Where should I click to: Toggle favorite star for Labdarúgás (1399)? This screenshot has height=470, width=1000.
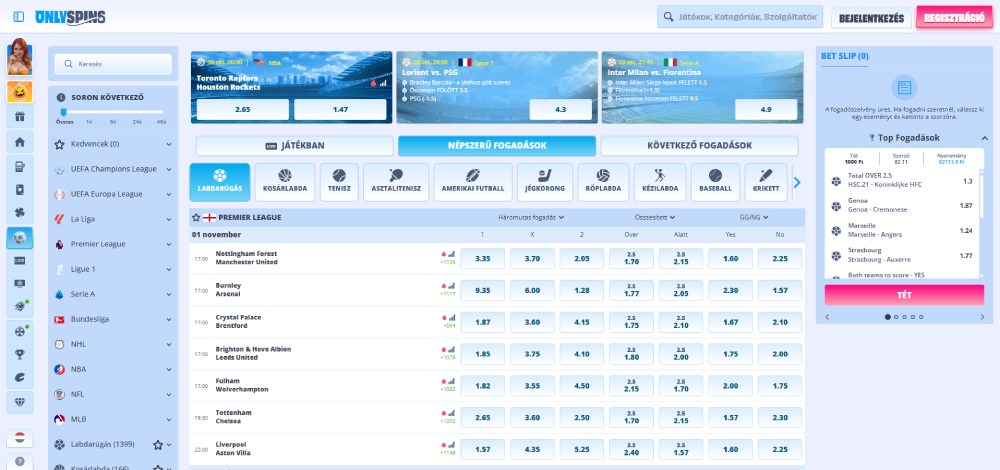pos(157,444)
